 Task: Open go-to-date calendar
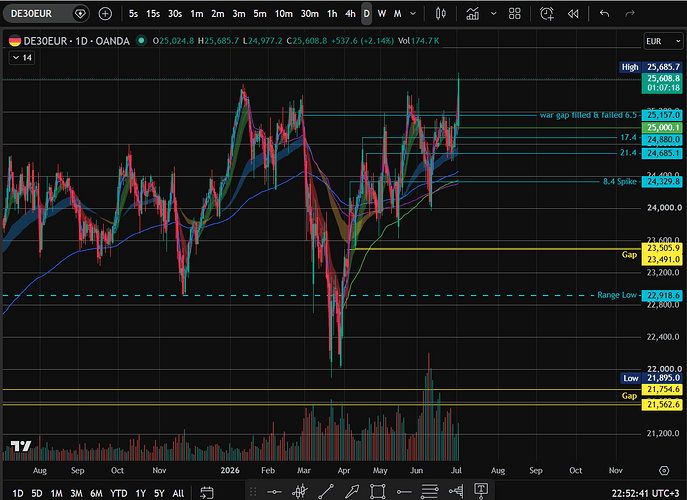207,493
